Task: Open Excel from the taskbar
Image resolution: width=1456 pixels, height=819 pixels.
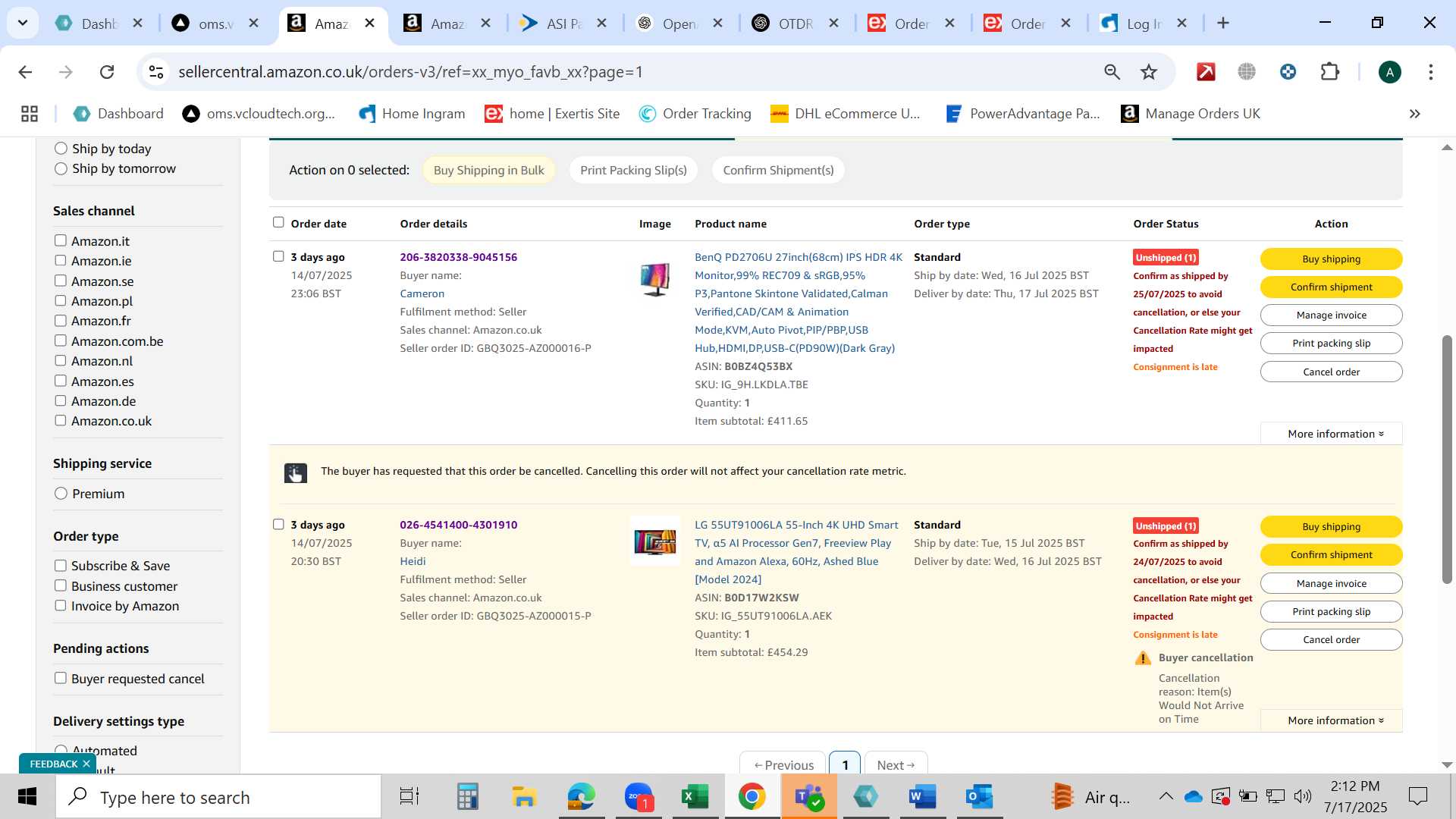Action: [x=695, y=797]
